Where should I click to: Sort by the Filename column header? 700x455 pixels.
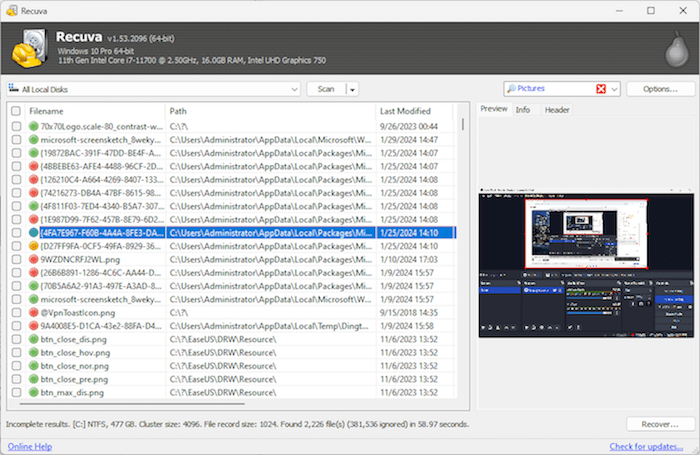coord(95,111)
